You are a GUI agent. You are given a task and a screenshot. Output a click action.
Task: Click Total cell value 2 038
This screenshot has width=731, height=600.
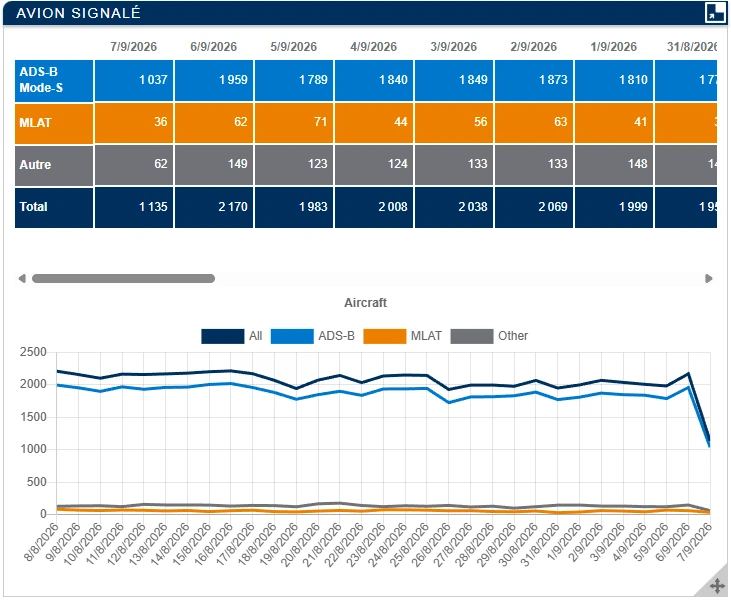[x=454, y=207]
